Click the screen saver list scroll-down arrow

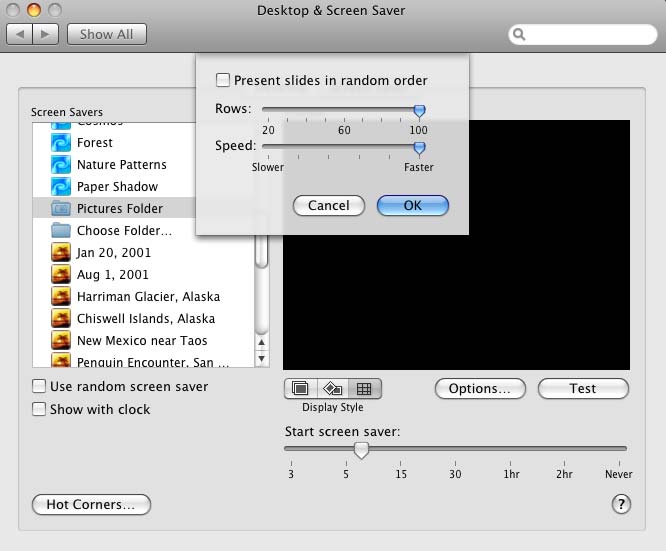click(x=262, y=359)
